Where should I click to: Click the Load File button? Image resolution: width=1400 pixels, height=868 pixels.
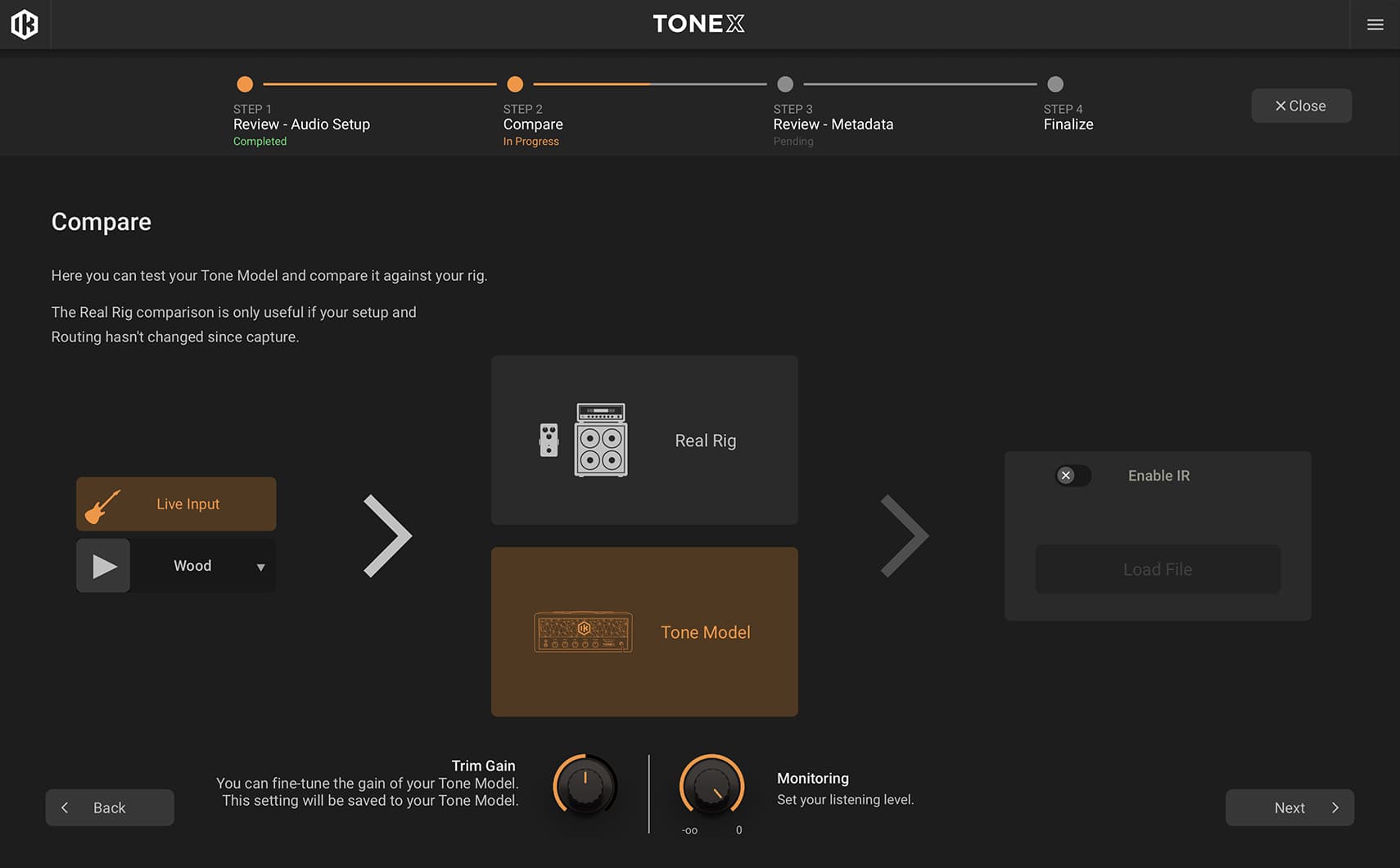click(1157, 568)
